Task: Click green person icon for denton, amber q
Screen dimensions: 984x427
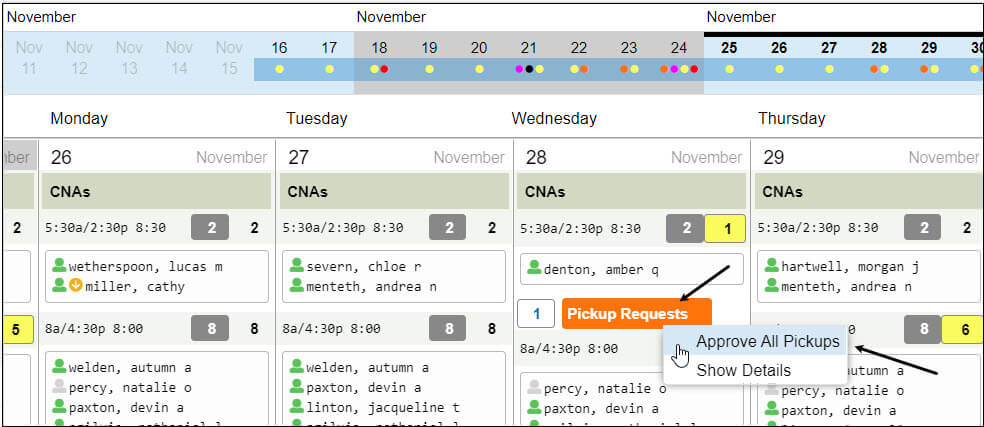Action: tap(535, 269)
